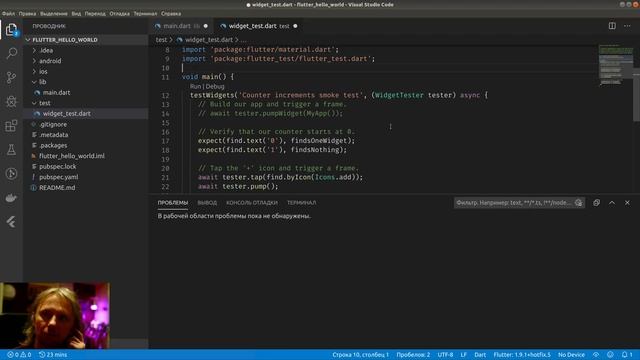This screenshot has width=640, height=360.
Task: Maximize the bottom panel with chevron
Action: pyautogui.click(x=612, y=202)
